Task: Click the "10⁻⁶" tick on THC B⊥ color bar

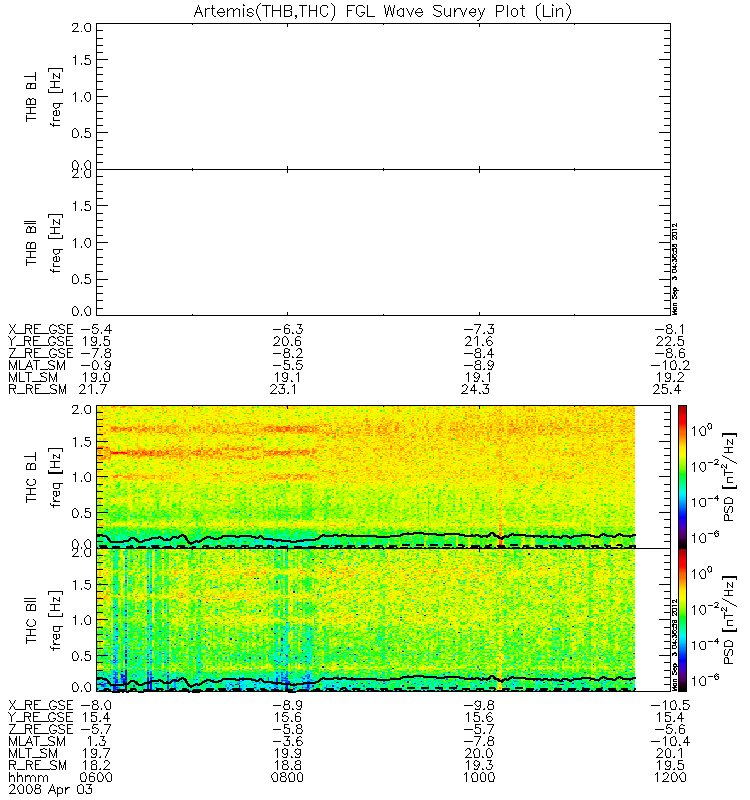Action: (x=704, y=537)
